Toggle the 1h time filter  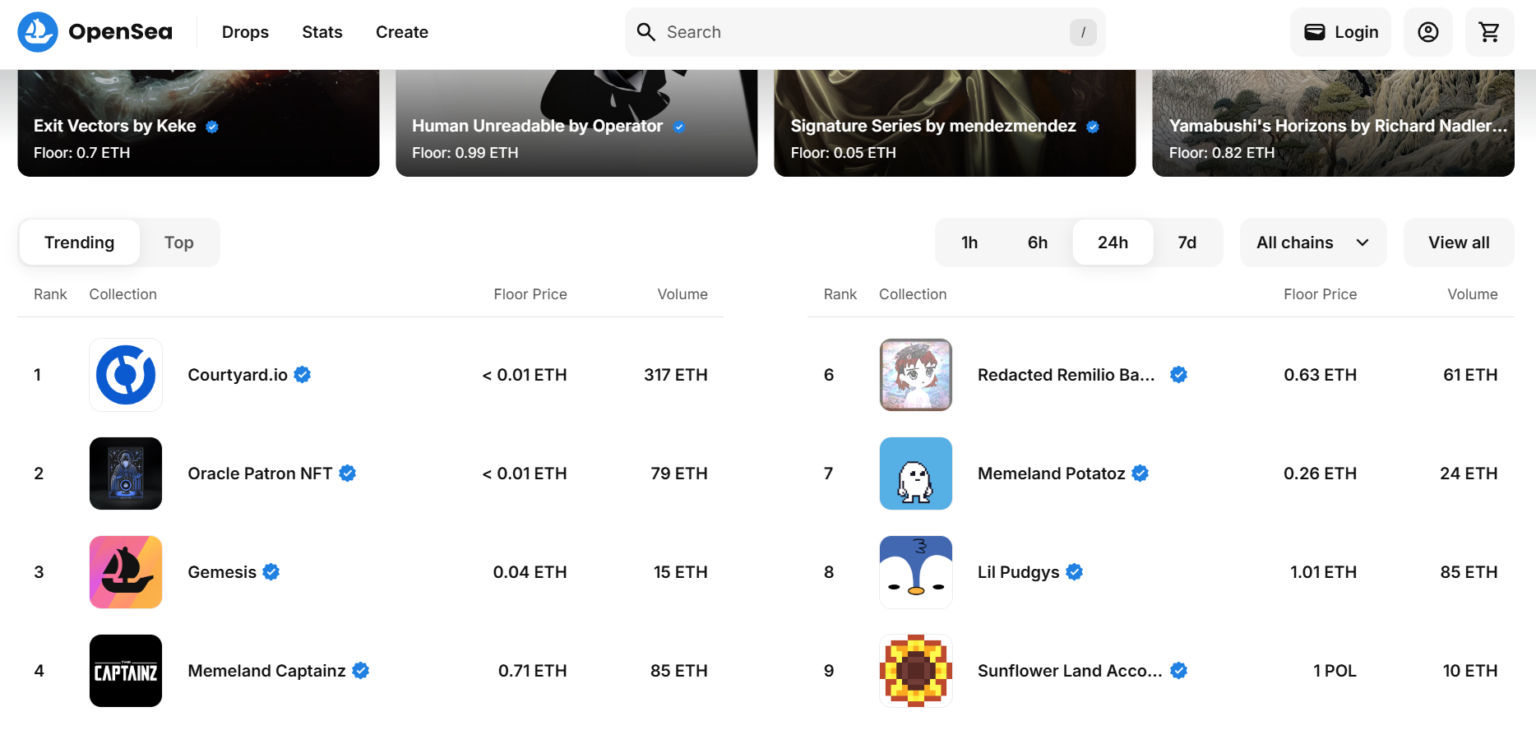[x=968, y=242]
